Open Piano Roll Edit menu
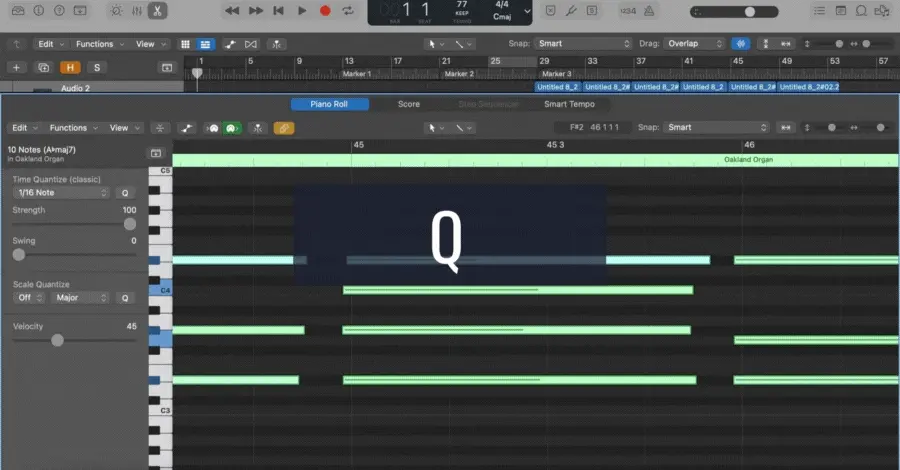Image resolution: width=900 pixels, height=470 pixels. pyautogui.click(x=25, y=128)
